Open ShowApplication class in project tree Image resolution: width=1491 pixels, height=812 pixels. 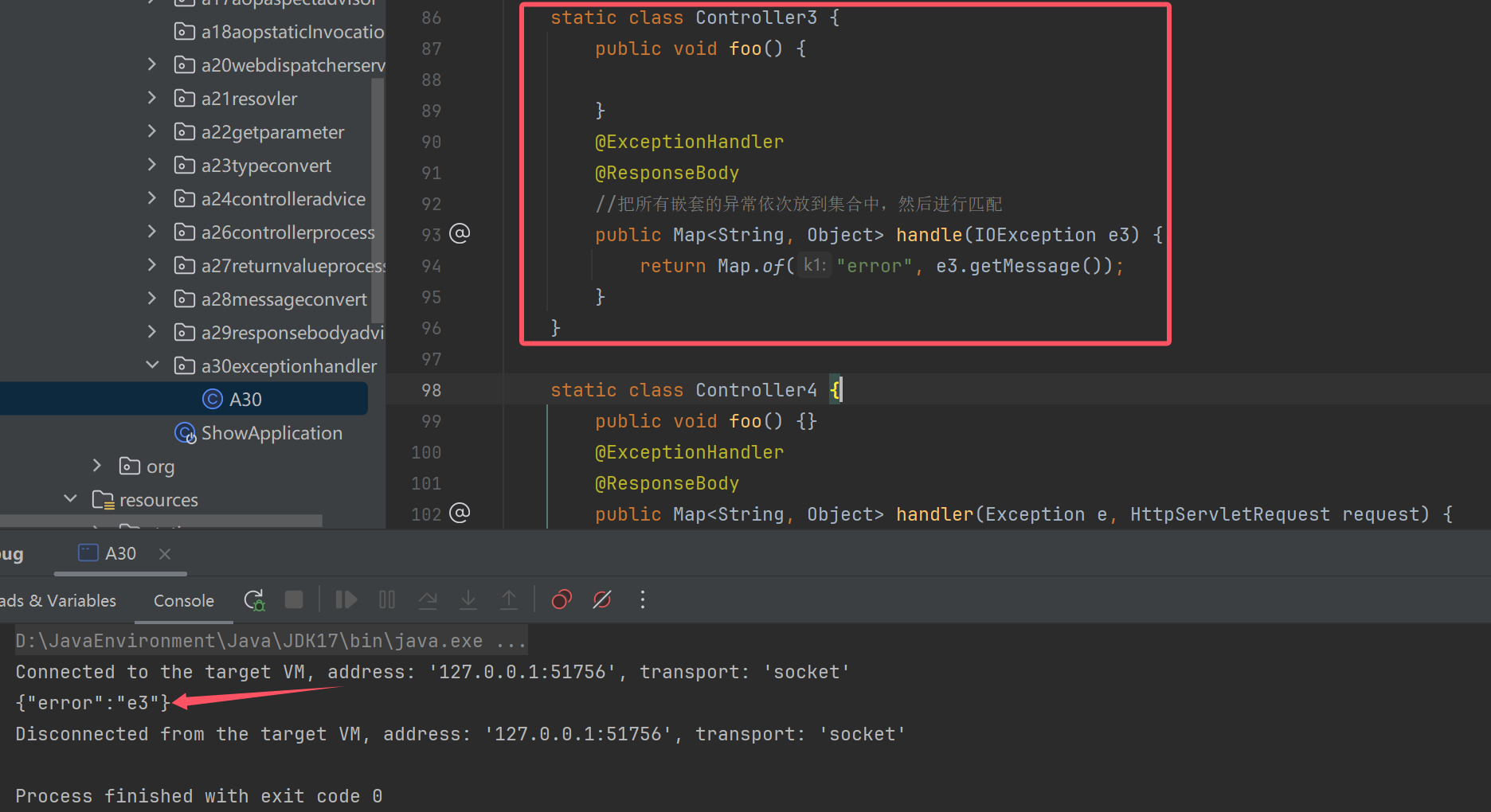click(x=272, y=433)
